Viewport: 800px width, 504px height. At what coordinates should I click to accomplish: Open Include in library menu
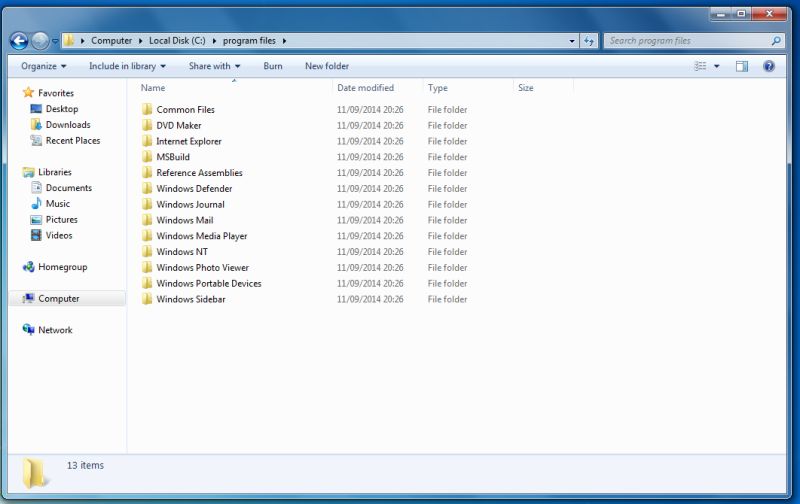click(127, 66)
